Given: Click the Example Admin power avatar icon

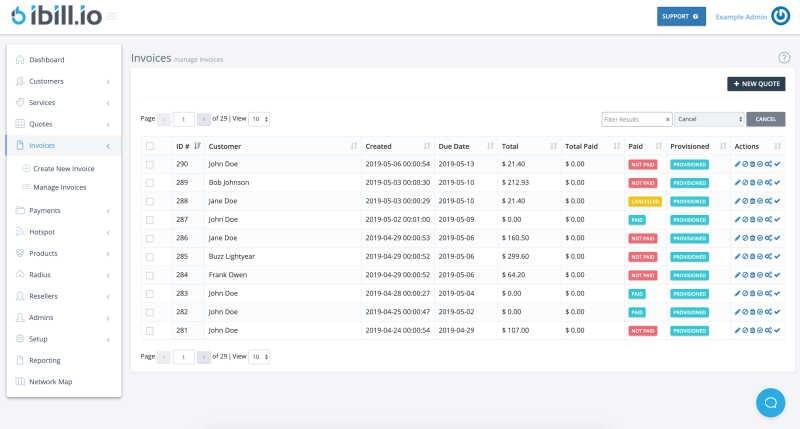Looking at the screenshot, I should (x=781, y=16).
